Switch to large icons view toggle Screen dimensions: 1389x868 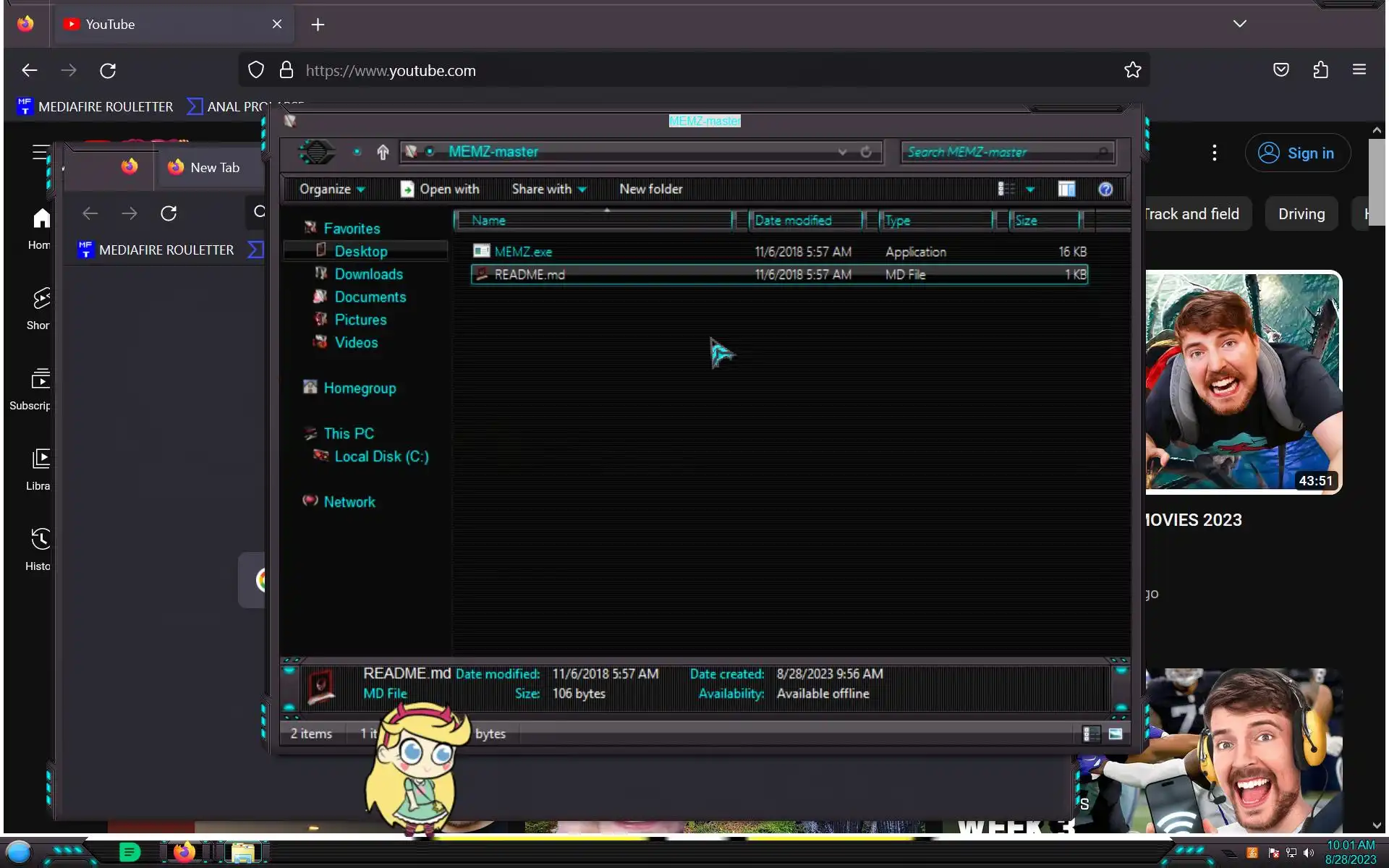point(1115,734)
